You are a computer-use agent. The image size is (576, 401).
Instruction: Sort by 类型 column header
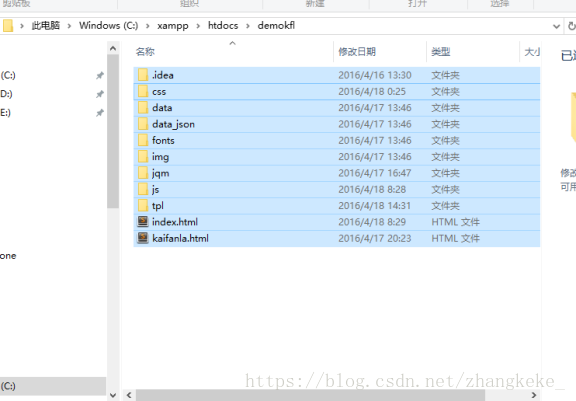tap(440, 52)
